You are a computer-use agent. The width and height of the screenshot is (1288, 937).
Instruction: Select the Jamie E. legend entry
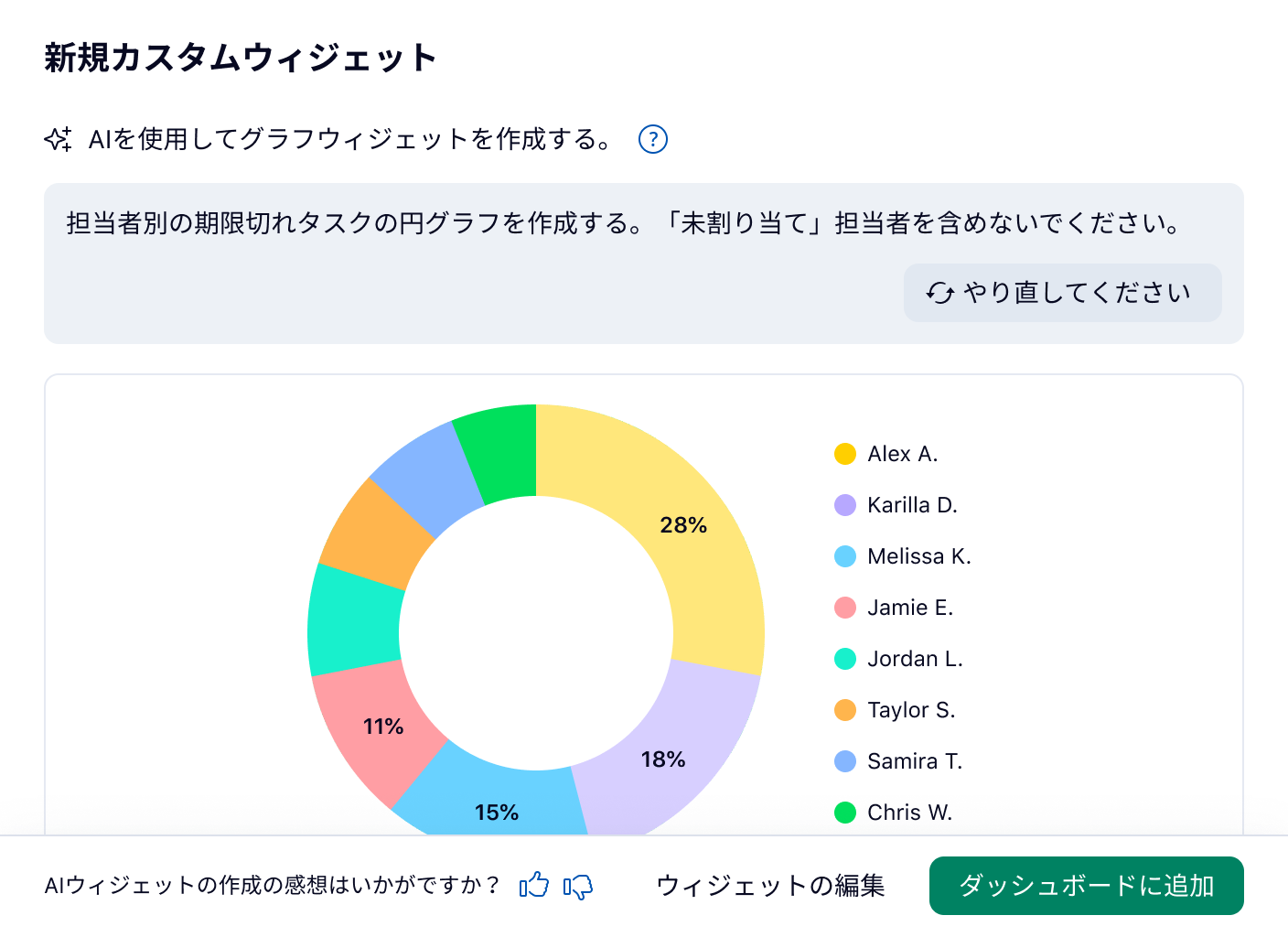point(910,607)
